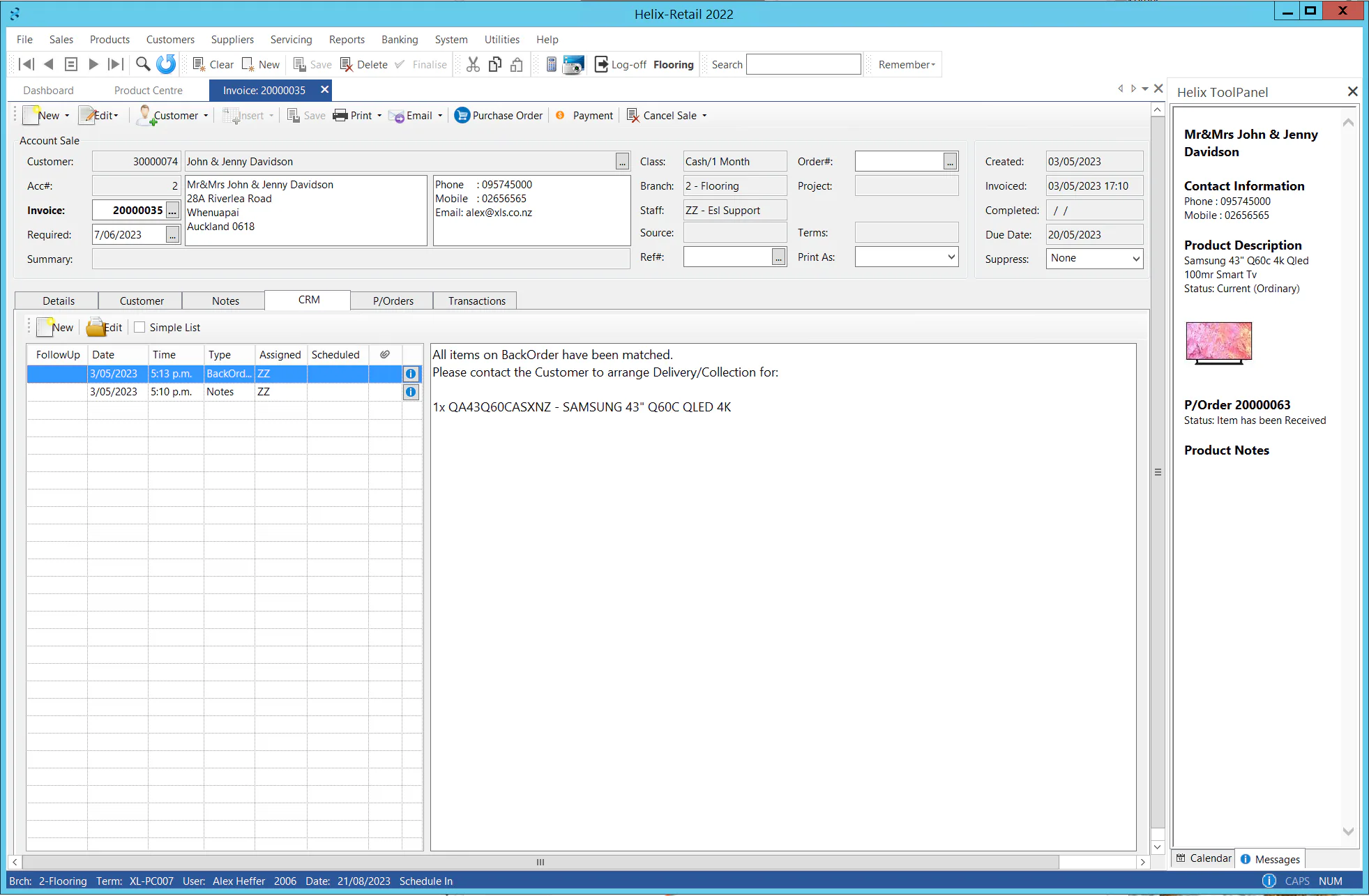Open the Servicing menu

(x=291, y=39)
